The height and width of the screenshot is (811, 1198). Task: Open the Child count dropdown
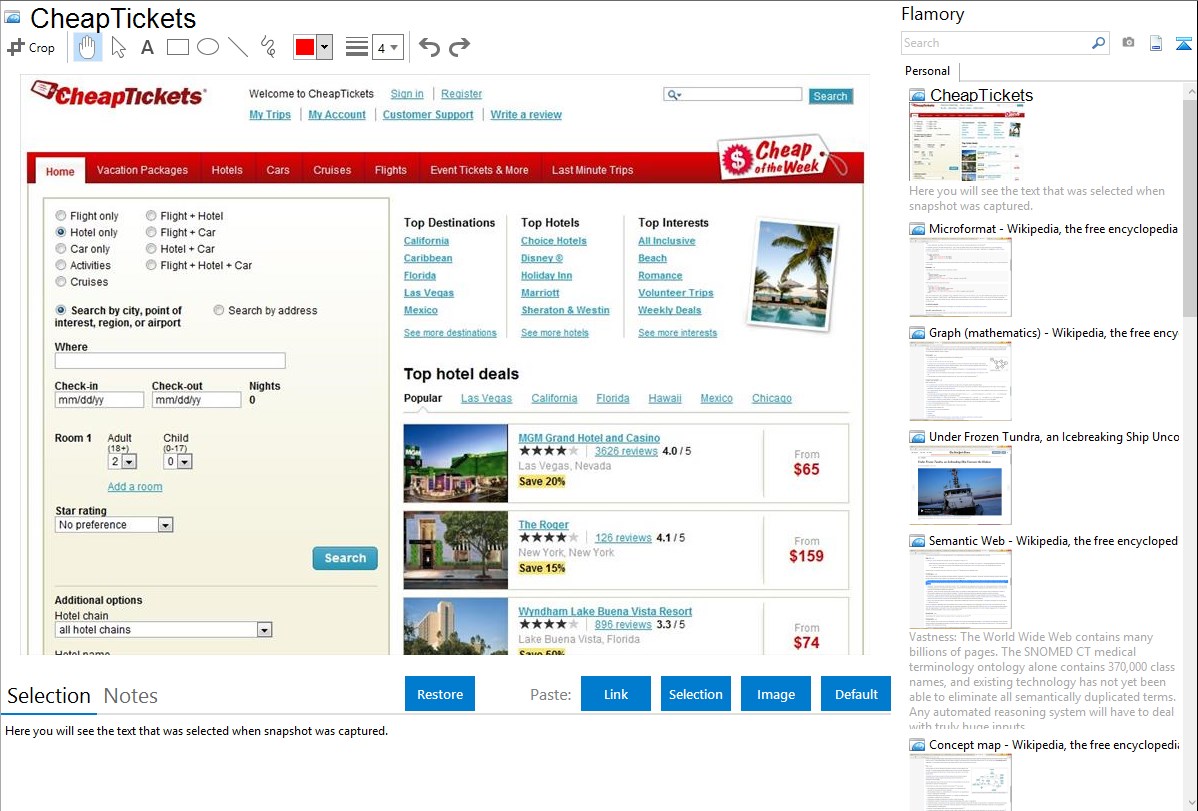click(184, 462)
